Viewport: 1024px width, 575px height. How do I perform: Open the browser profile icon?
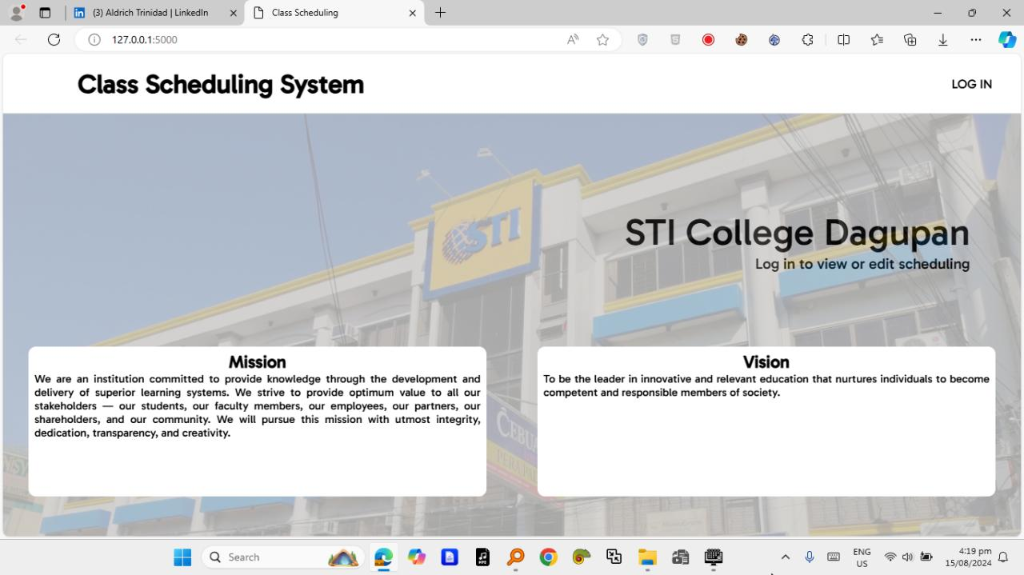click(17, 12)
